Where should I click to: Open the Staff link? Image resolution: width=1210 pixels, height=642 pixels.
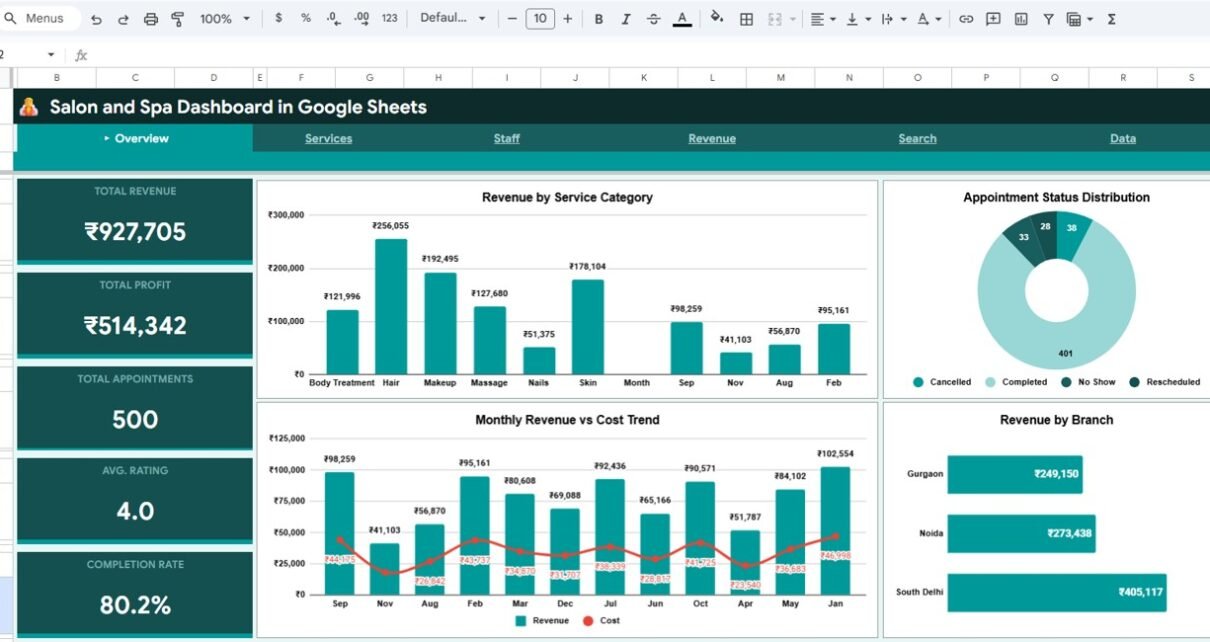[x=506, y=139]
